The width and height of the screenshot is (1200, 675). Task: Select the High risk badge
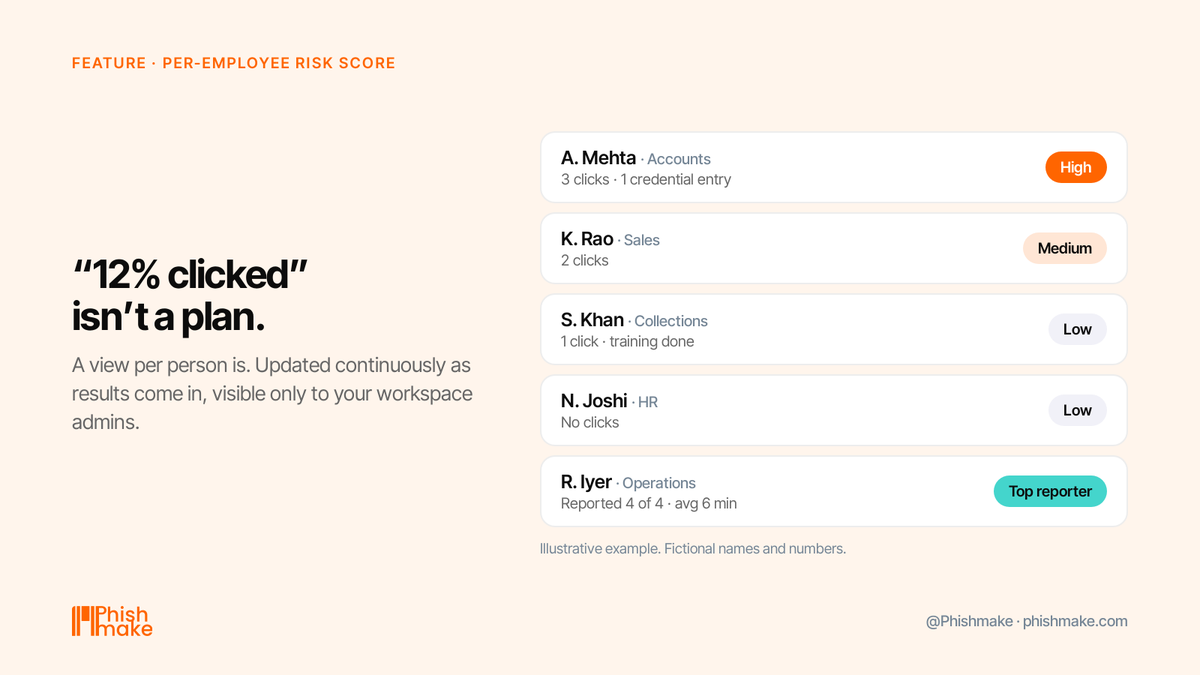(1076, 167)
